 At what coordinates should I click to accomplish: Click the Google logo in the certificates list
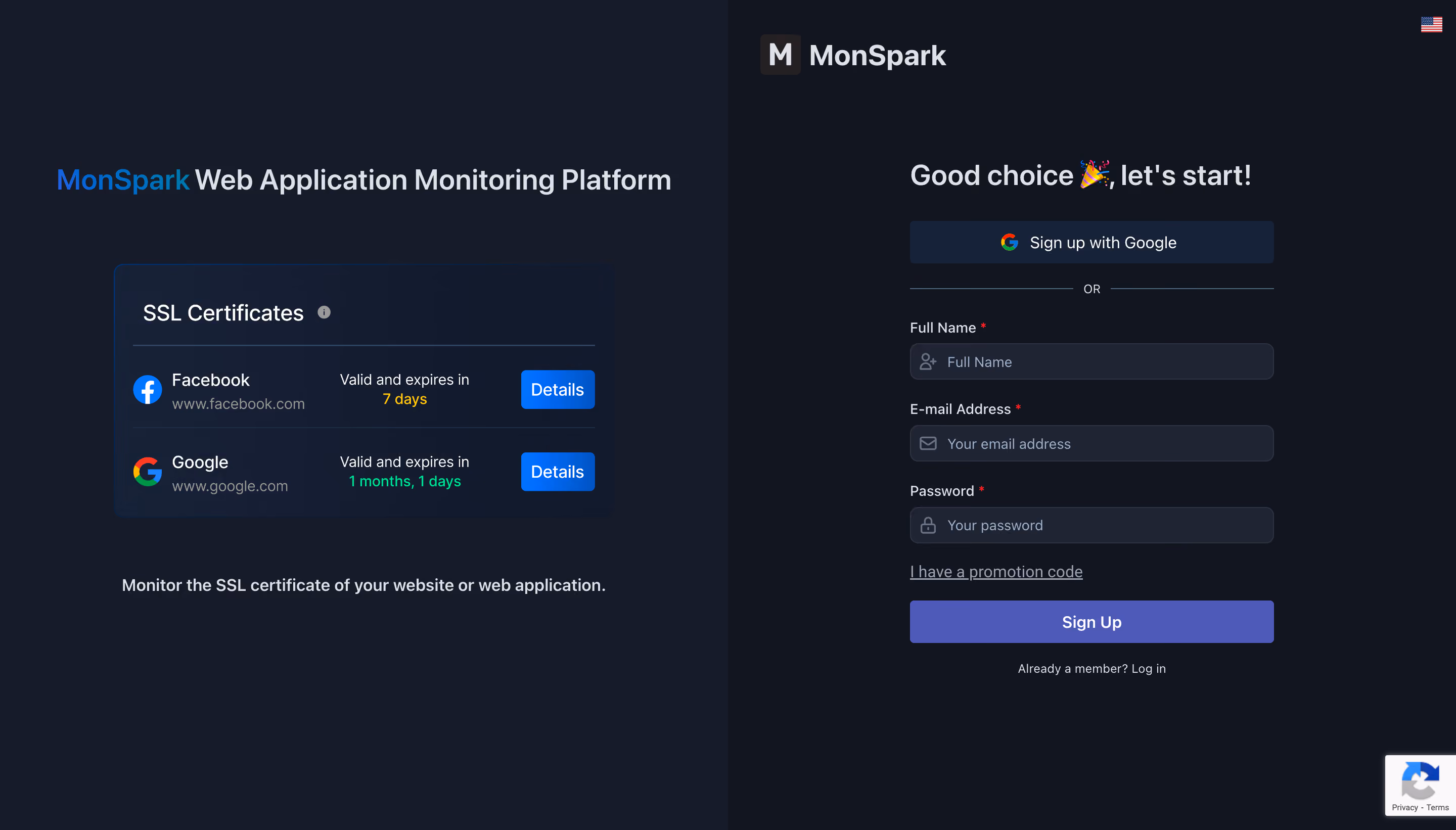(x=147, y=472)
